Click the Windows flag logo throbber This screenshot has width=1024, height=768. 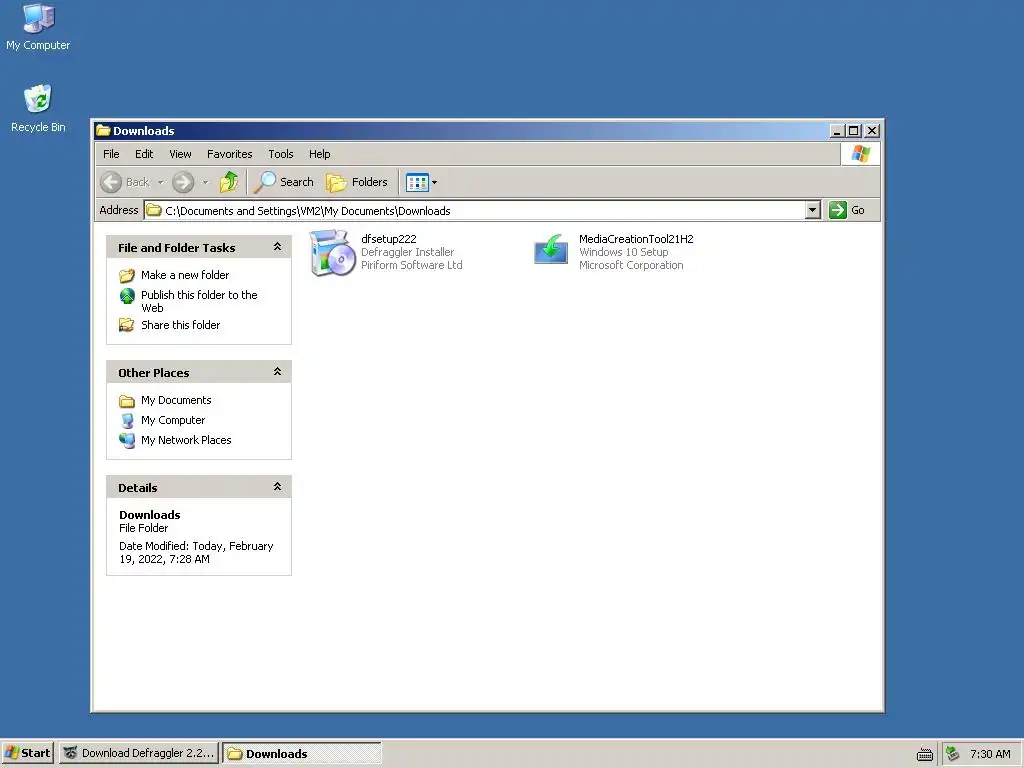click(861, 154)
